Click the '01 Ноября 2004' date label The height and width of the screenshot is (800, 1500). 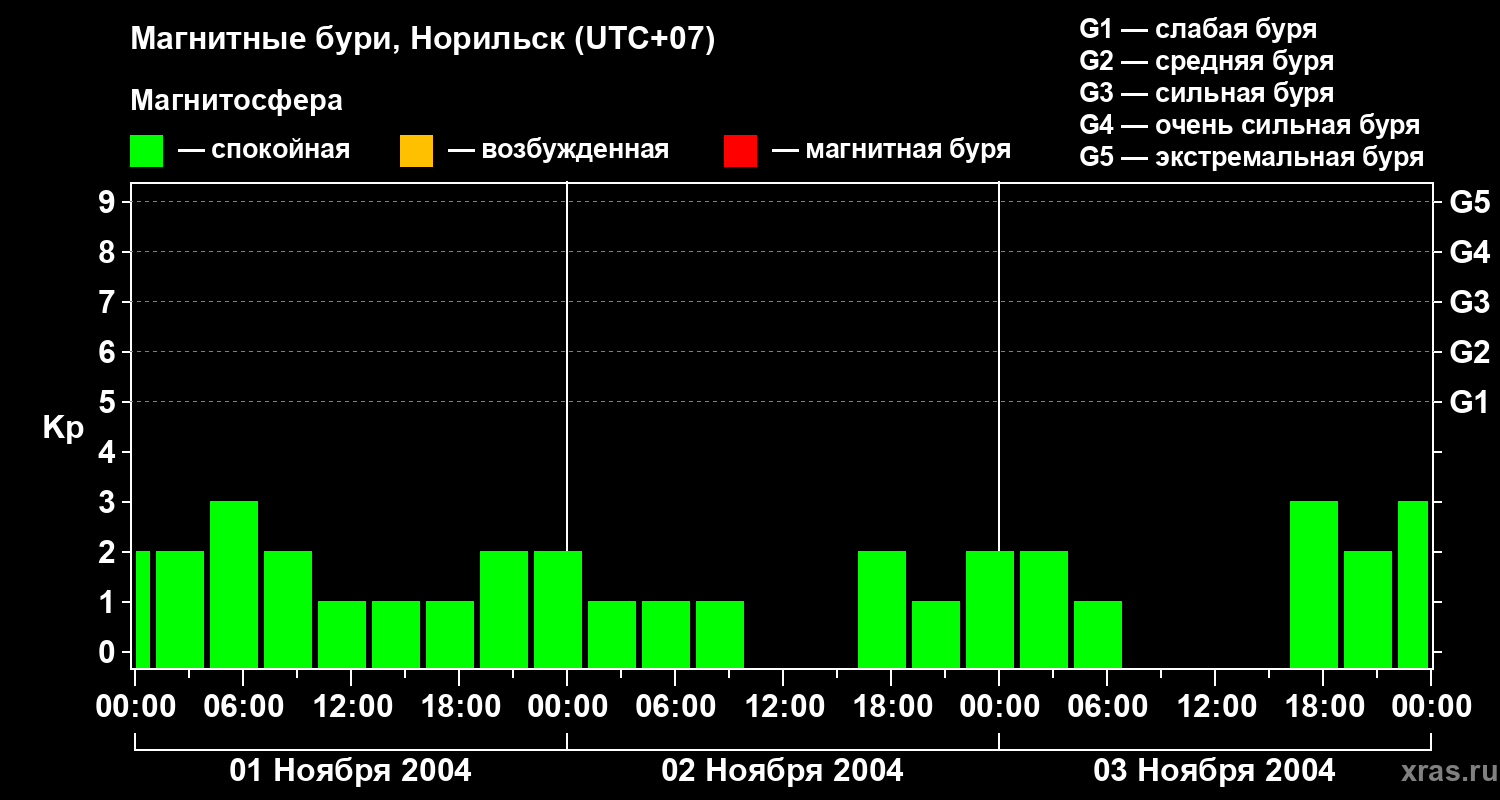[350, 771]
